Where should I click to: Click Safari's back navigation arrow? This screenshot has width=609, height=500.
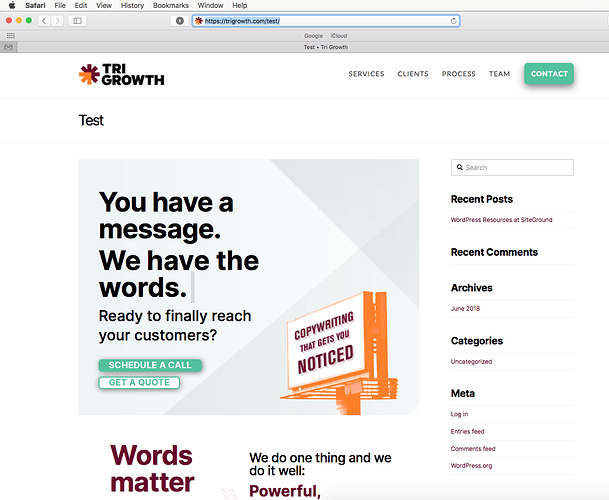coord(44,21)
